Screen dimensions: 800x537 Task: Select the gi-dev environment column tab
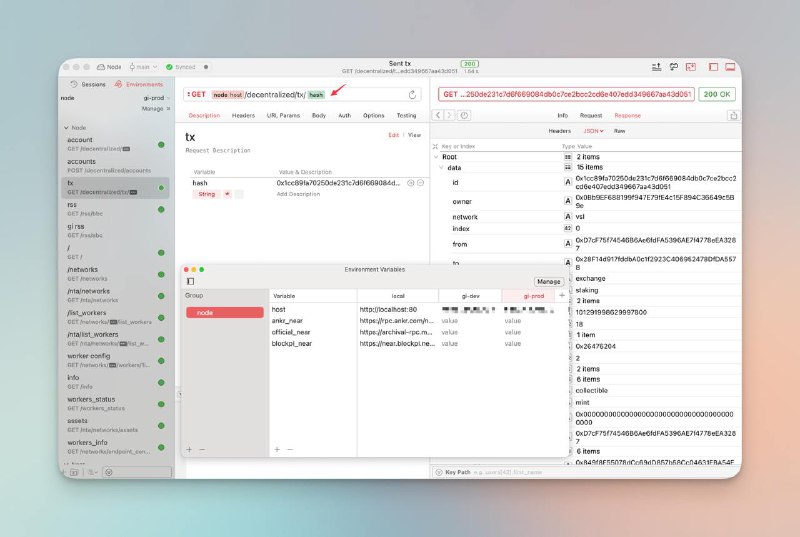(x=471, y=296)
